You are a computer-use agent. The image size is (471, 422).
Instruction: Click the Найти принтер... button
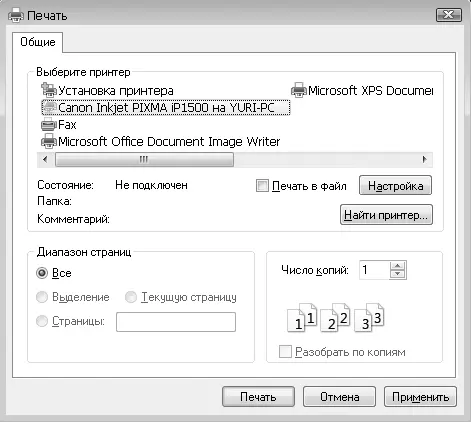click(386, 215)
